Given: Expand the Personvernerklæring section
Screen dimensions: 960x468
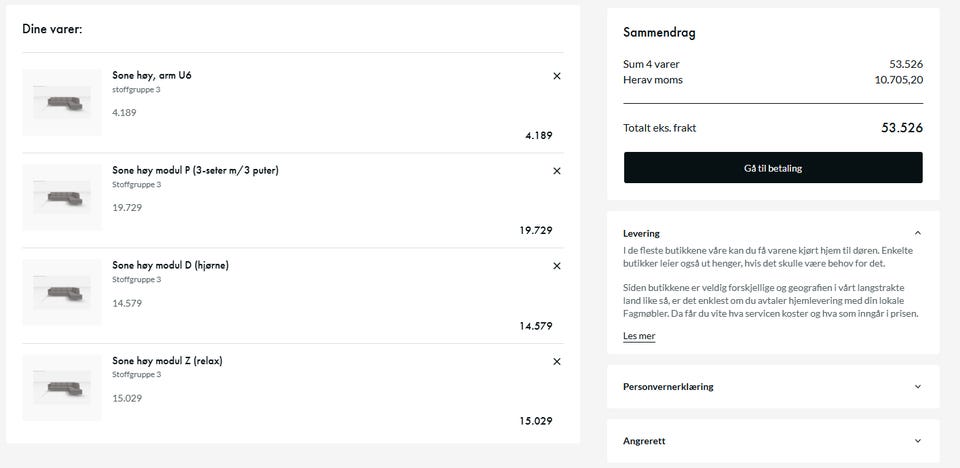Looking at the screenshot, I should click(918, 386).
